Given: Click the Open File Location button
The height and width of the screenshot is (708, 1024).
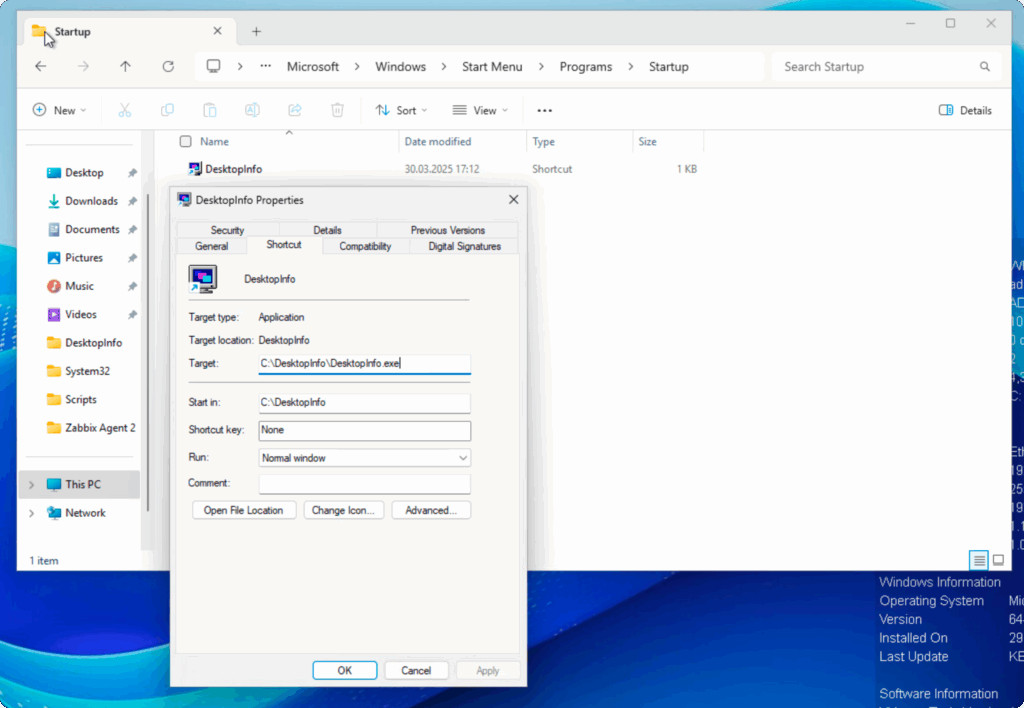Looking at the screenshot, I should click(x=244, y=510).
